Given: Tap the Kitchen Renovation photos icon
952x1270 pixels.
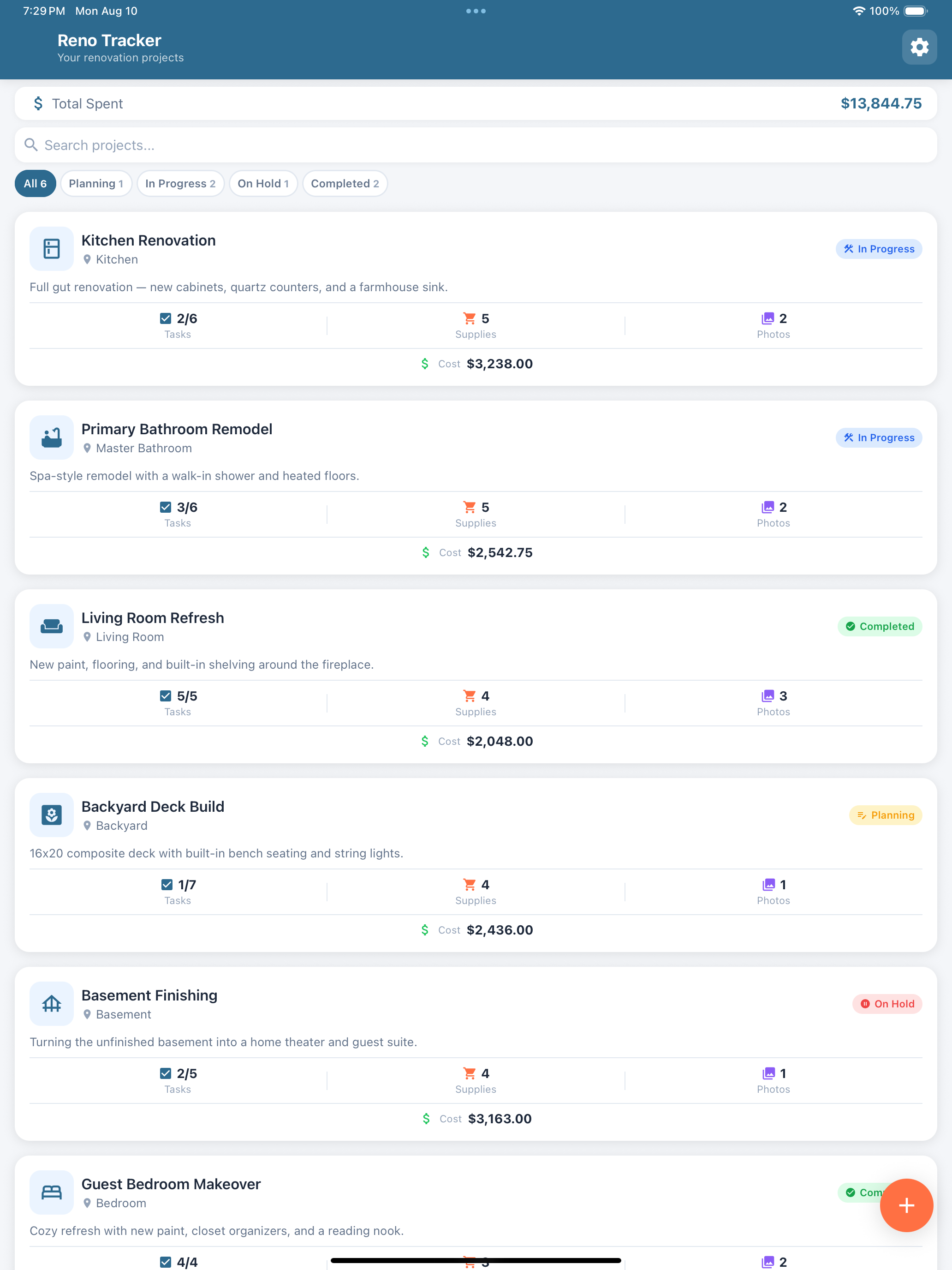Looking at the screenshot, I should 767,318.
